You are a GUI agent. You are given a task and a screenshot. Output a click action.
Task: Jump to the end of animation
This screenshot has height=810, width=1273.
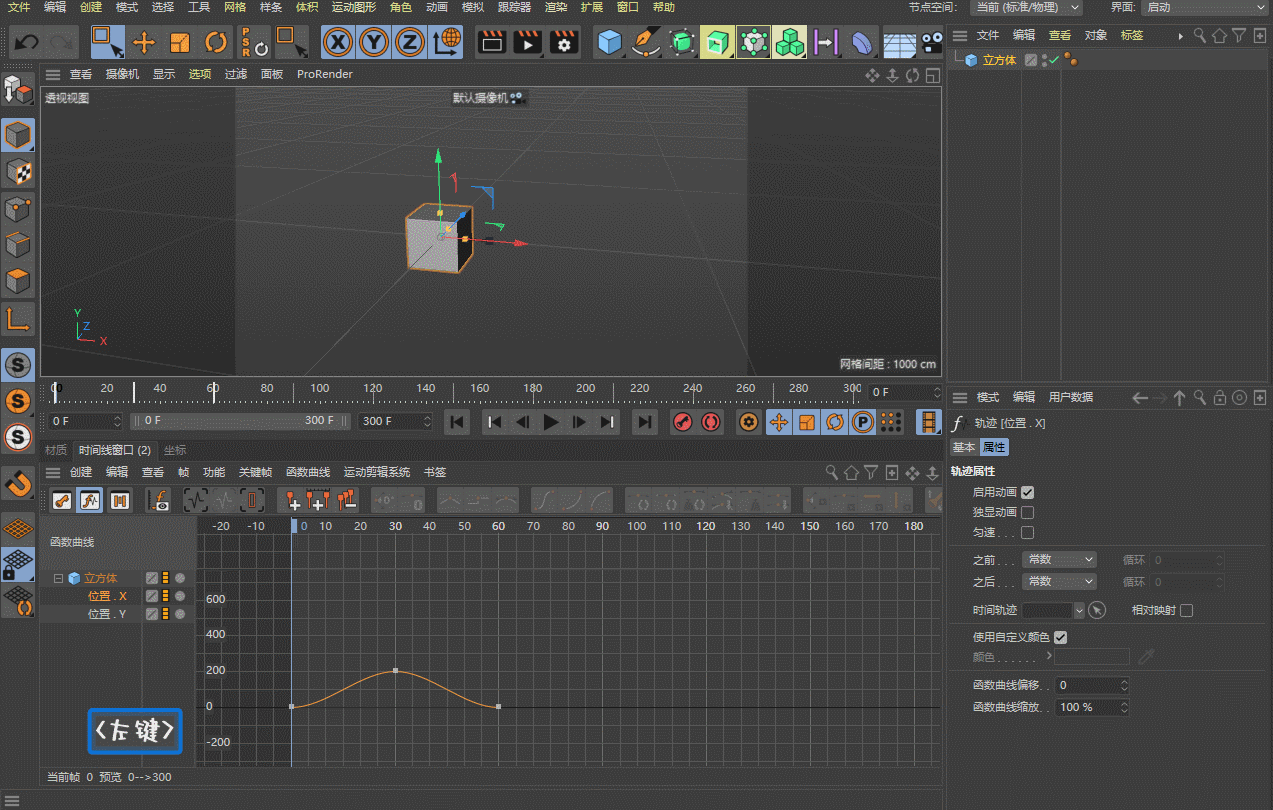coord(646,422)
